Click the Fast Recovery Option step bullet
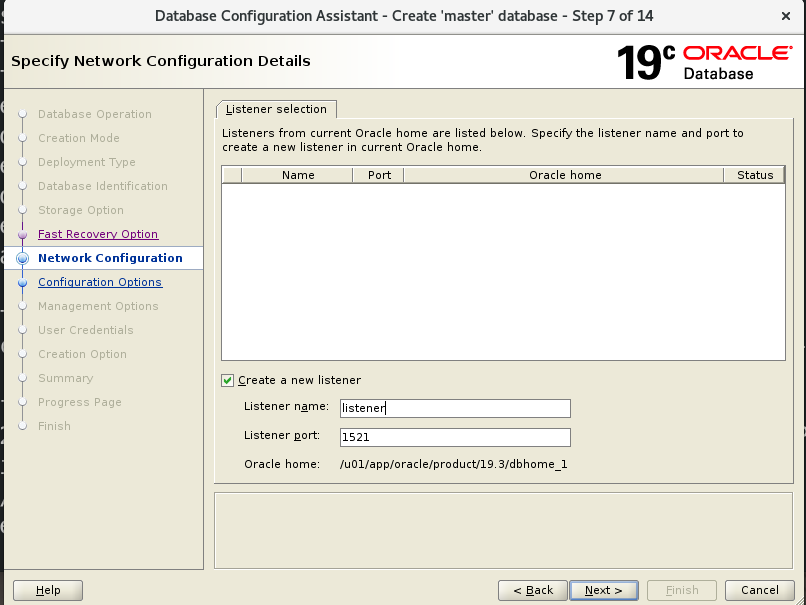This screenshot has width=806, height=605. (x=23, y=234)
